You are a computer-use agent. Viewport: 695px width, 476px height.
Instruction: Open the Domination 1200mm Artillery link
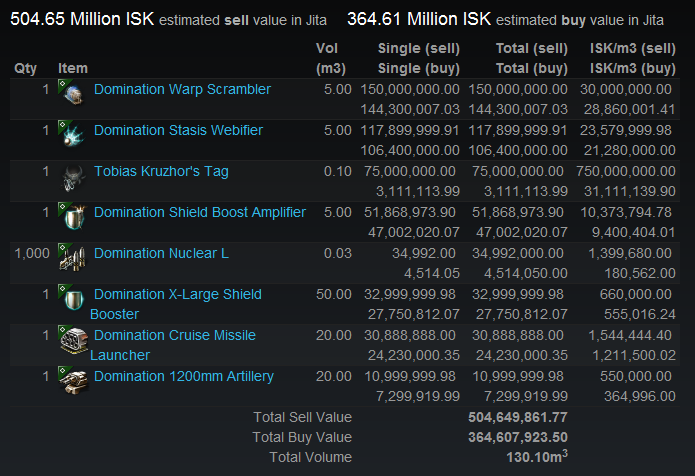pyautogui.click(x=184, y=376)
